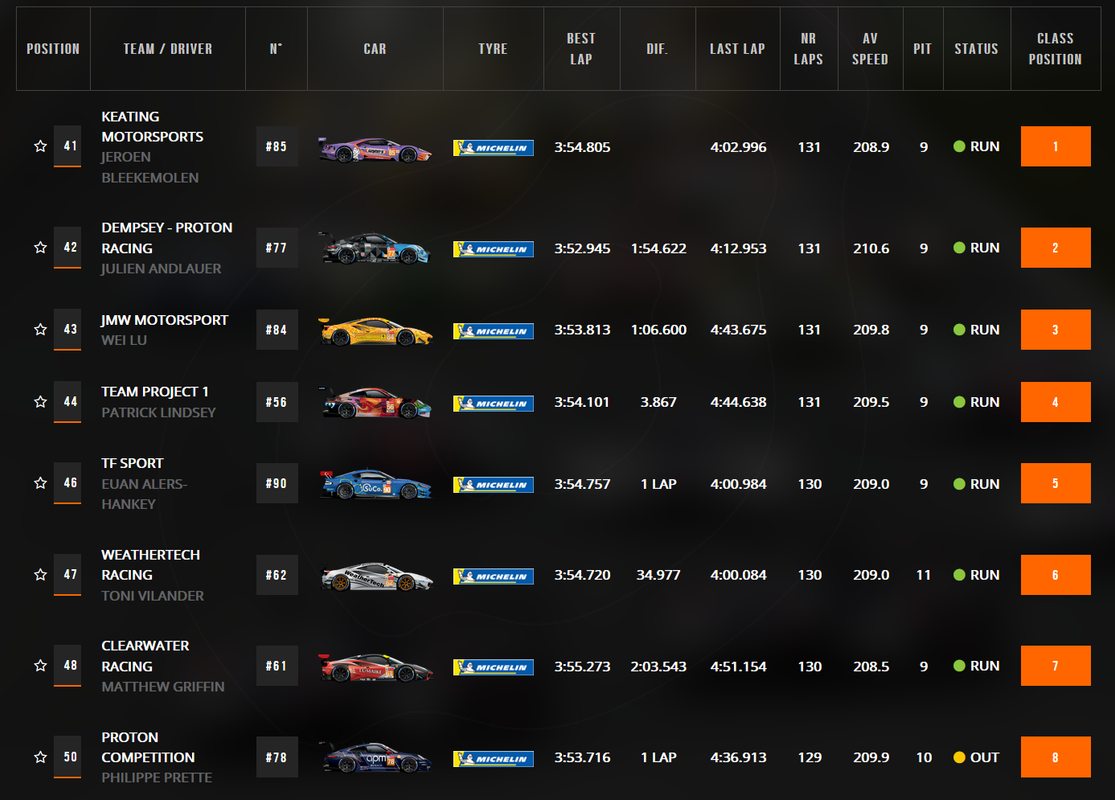
Task: Mark Proton Competition as favorite with star
Action: (41, 757)
